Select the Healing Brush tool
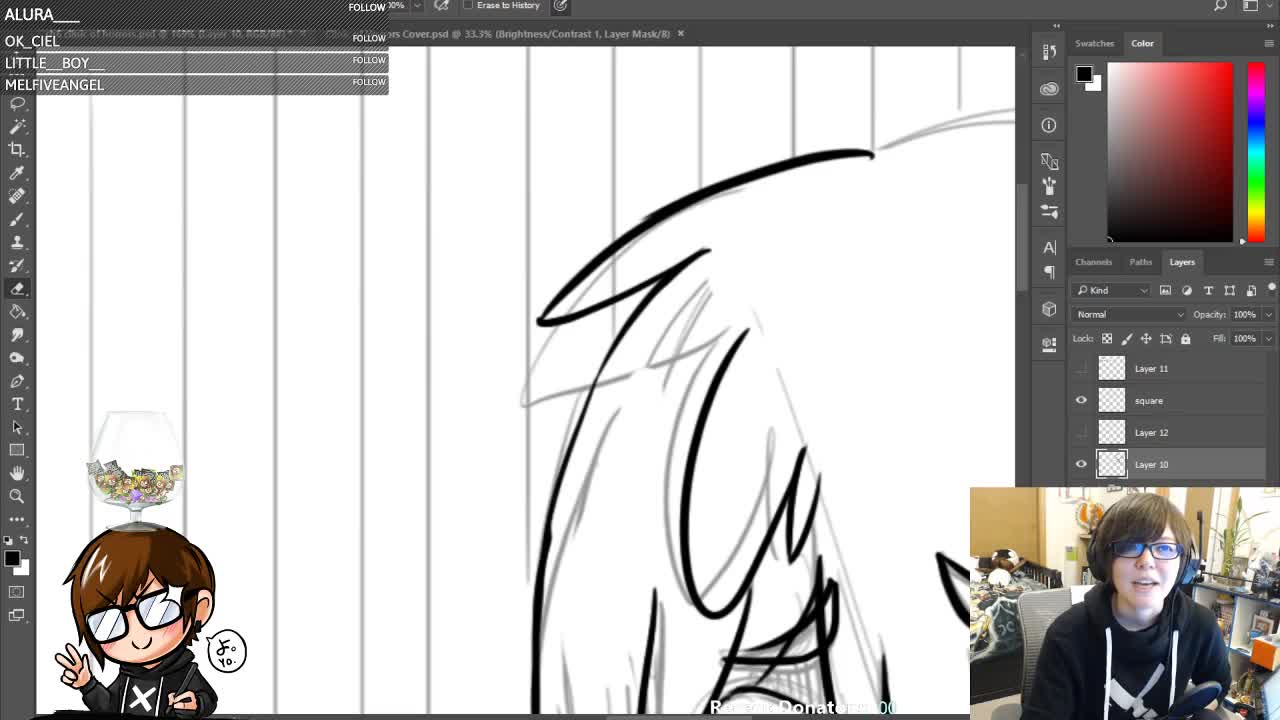 17,196
